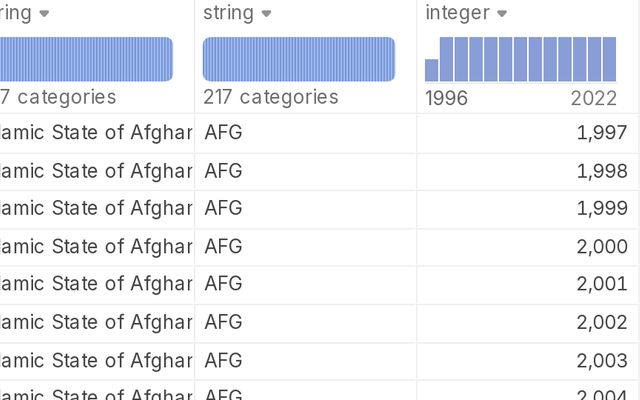
Task: Expand the leftmost column type dropdown arrow
Action: click(x=44, y=14)
